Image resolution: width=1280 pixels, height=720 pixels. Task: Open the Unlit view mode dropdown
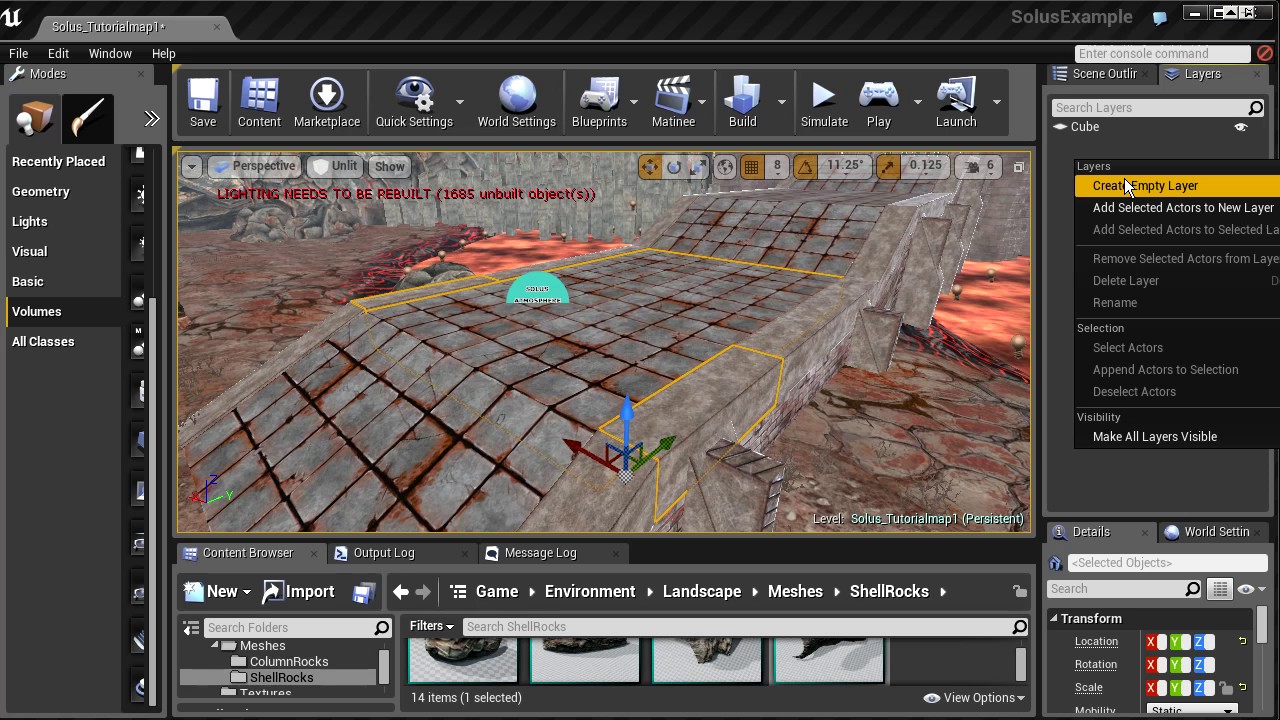(x=334, y=166)
